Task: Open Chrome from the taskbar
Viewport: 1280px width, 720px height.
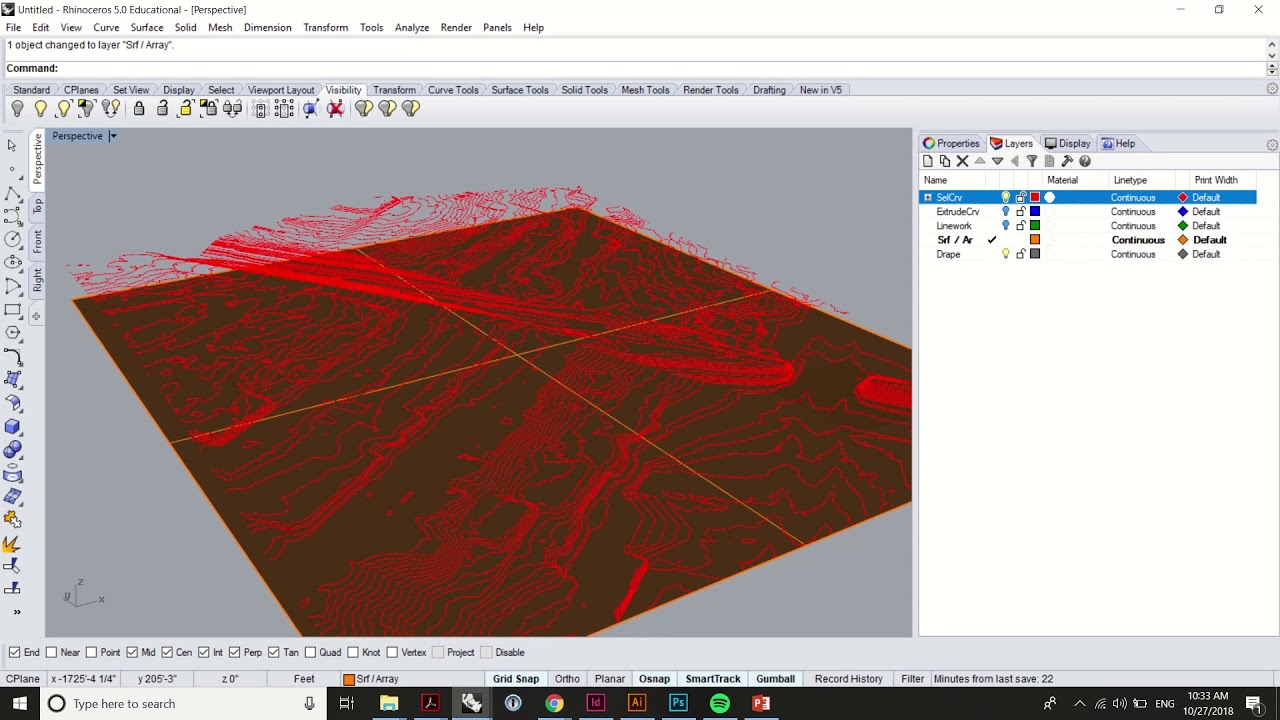Action: tap(554, 703)
